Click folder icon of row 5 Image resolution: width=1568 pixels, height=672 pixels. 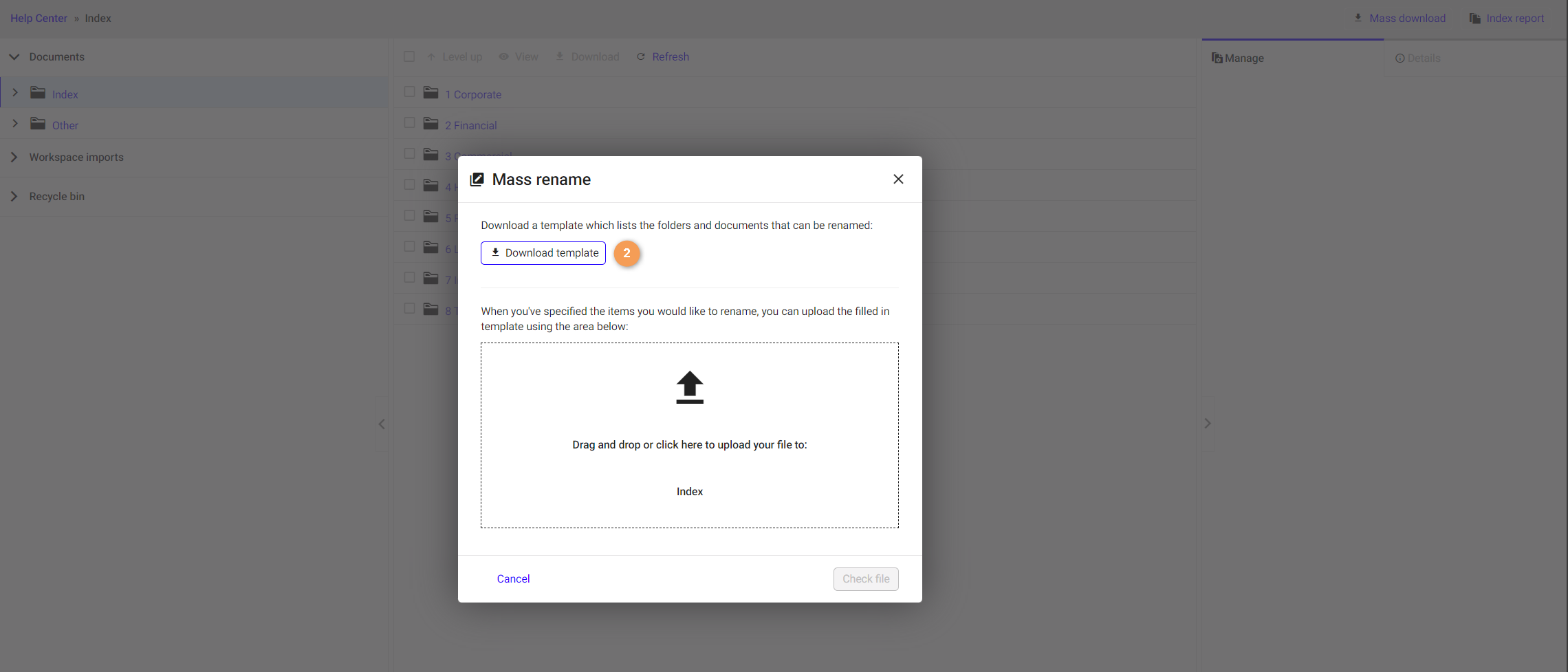coord(431,217)
